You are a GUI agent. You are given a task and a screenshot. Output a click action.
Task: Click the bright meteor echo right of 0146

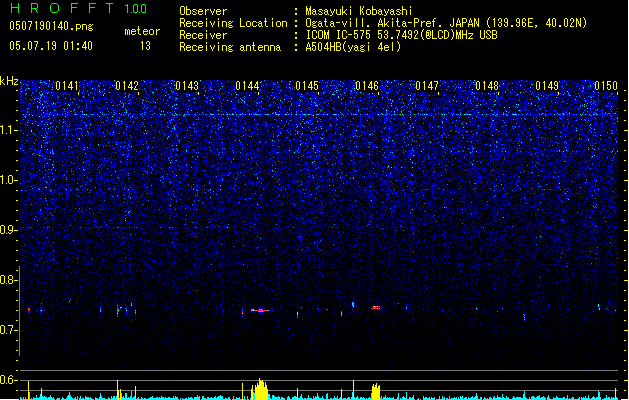click(376, 307)
